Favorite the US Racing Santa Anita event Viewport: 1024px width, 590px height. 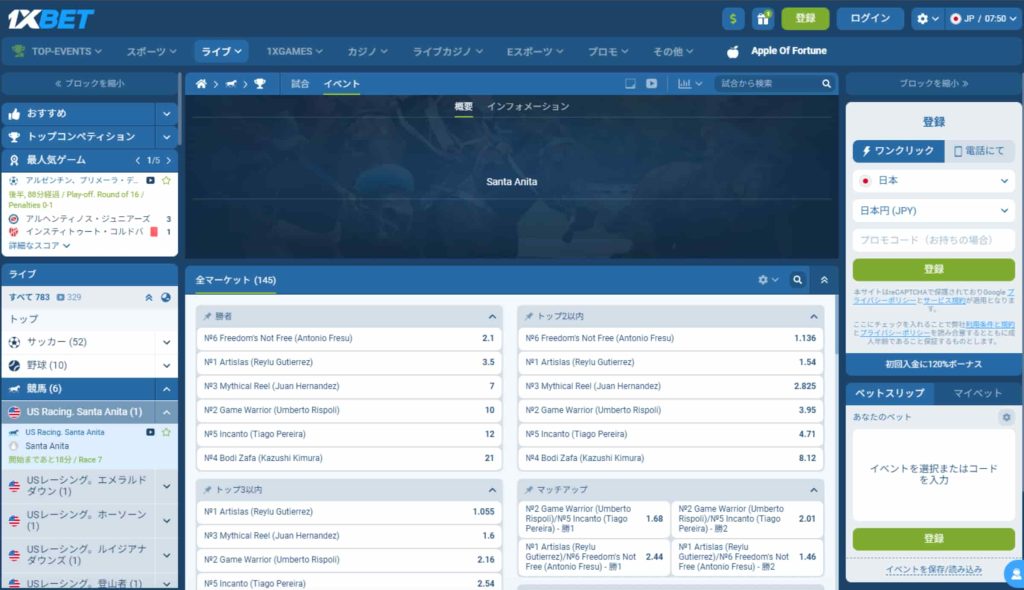[x=166, y=432]
